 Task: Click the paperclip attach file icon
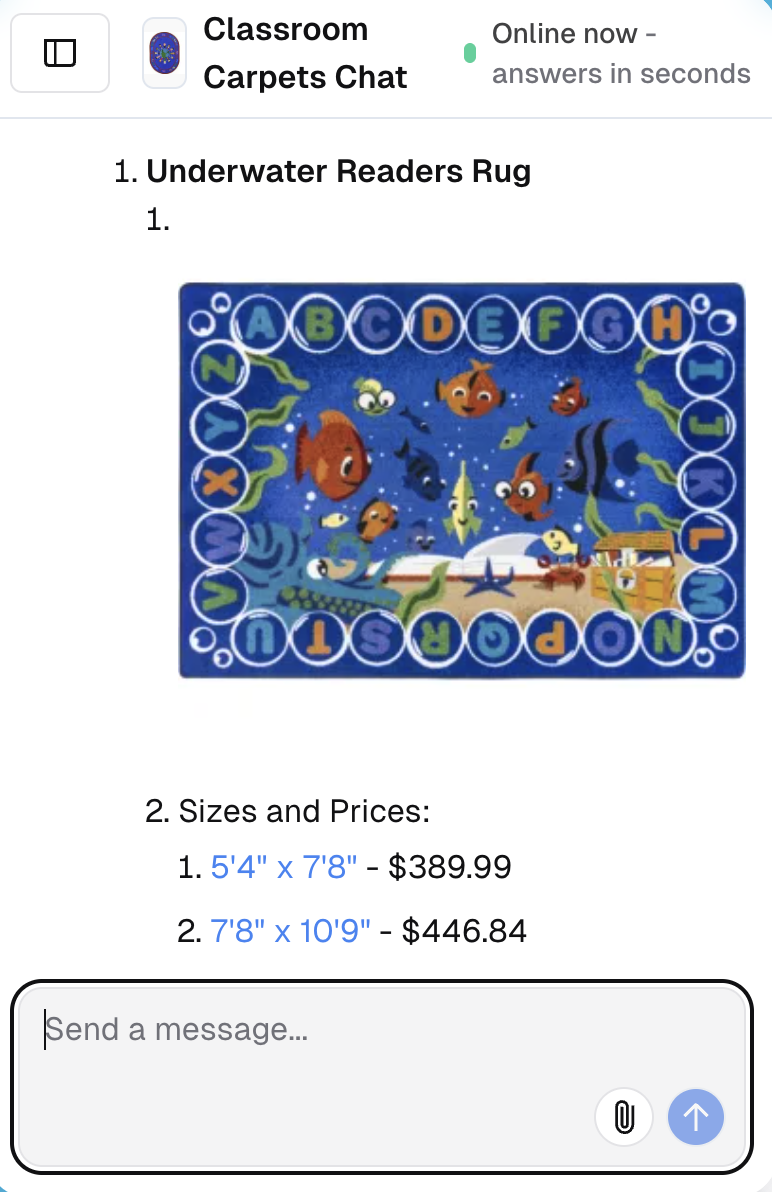coord(624,1116)
